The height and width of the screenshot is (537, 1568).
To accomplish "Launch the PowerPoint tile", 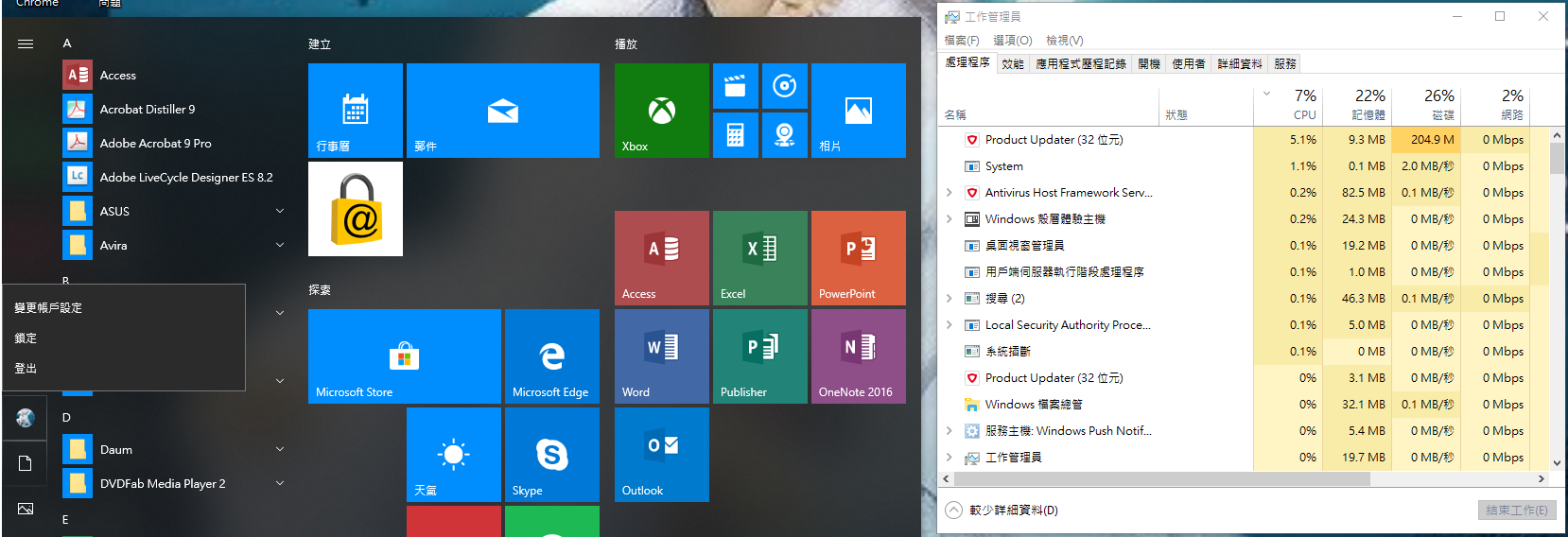I will tap(859, 258).
